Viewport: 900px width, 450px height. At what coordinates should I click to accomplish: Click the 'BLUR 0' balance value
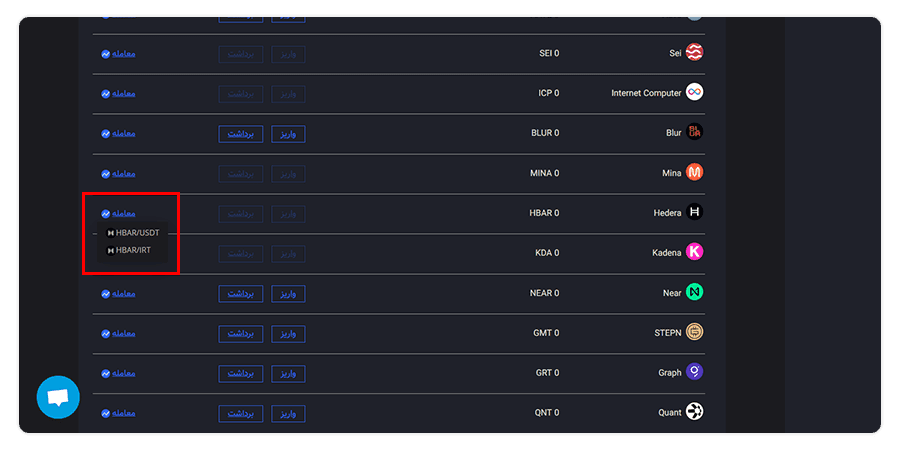point(545,133)
